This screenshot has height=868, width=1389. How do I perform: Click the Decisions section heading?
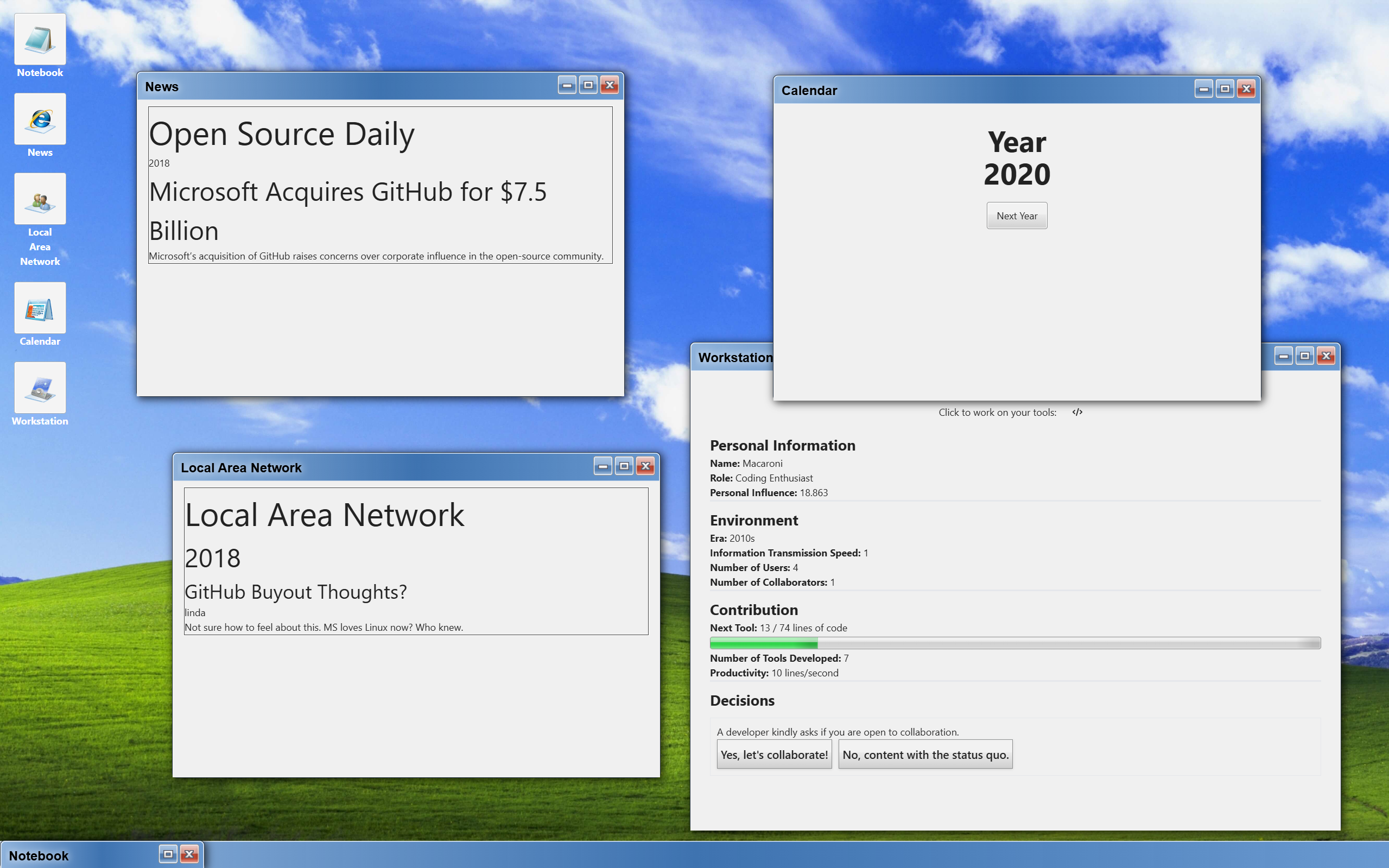coord(742,700)
